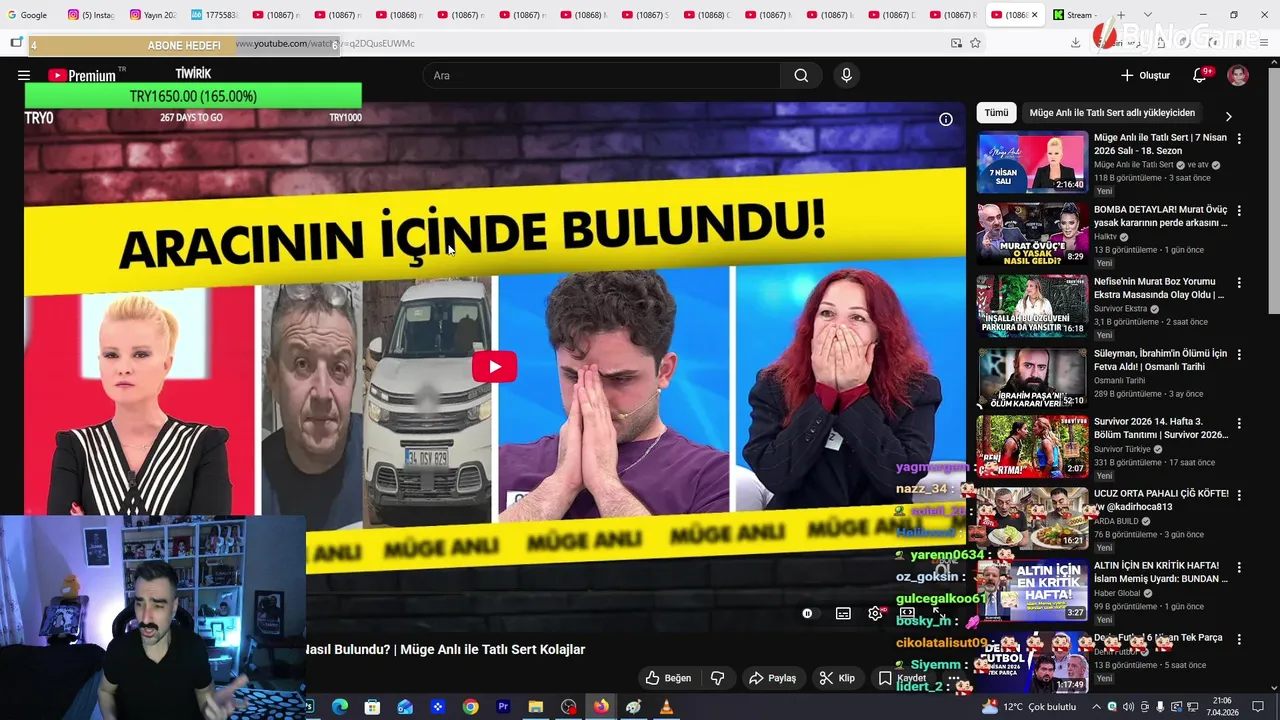Open the Murat Övüç BOMBA DETAYLAR thumbnail

(1032, 234)
